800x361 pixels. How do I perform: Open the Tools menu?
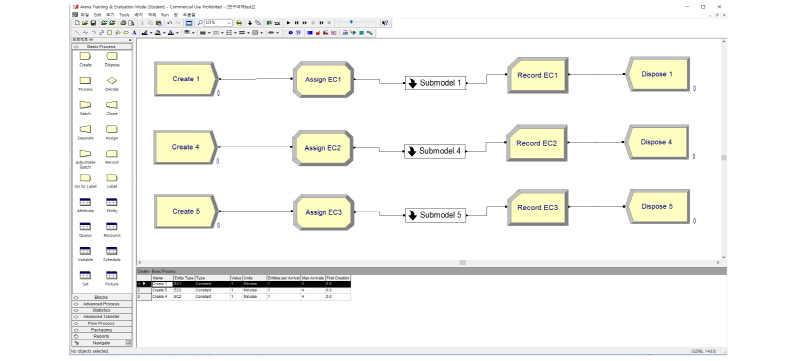pyautogui.click(x=124, y=15)
